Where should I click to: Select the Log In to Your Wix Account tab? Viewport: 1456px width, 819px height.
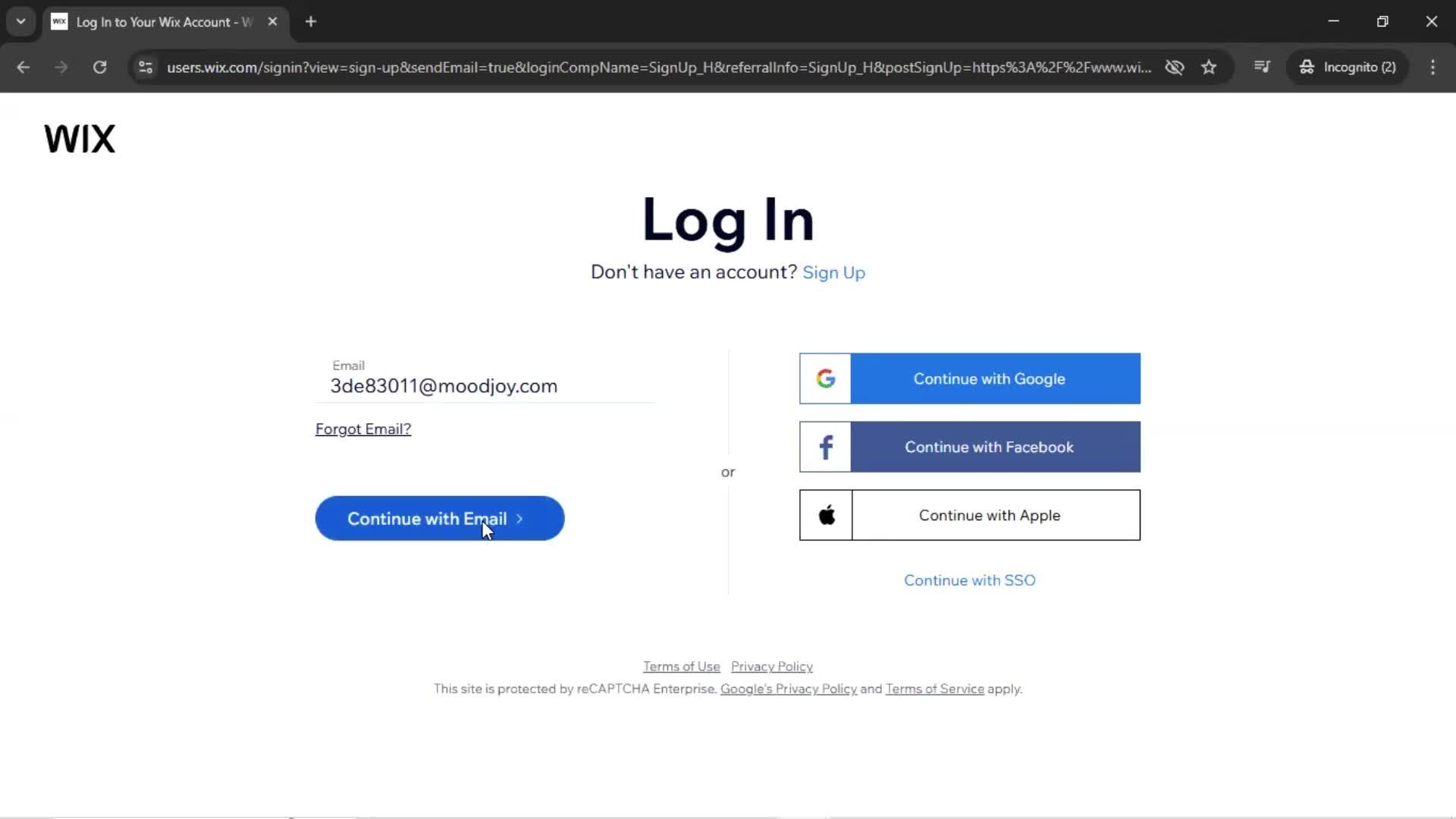(x=165, y=22)
